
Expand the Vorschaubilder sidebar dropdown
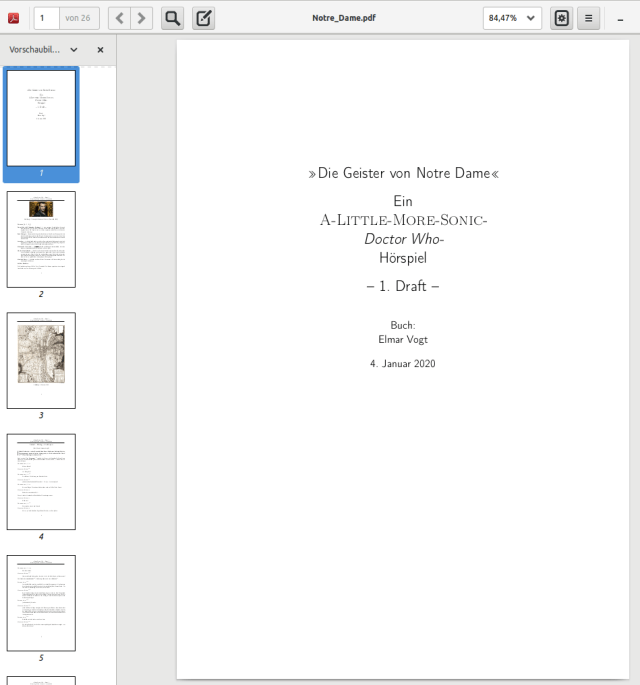point(74,49)
